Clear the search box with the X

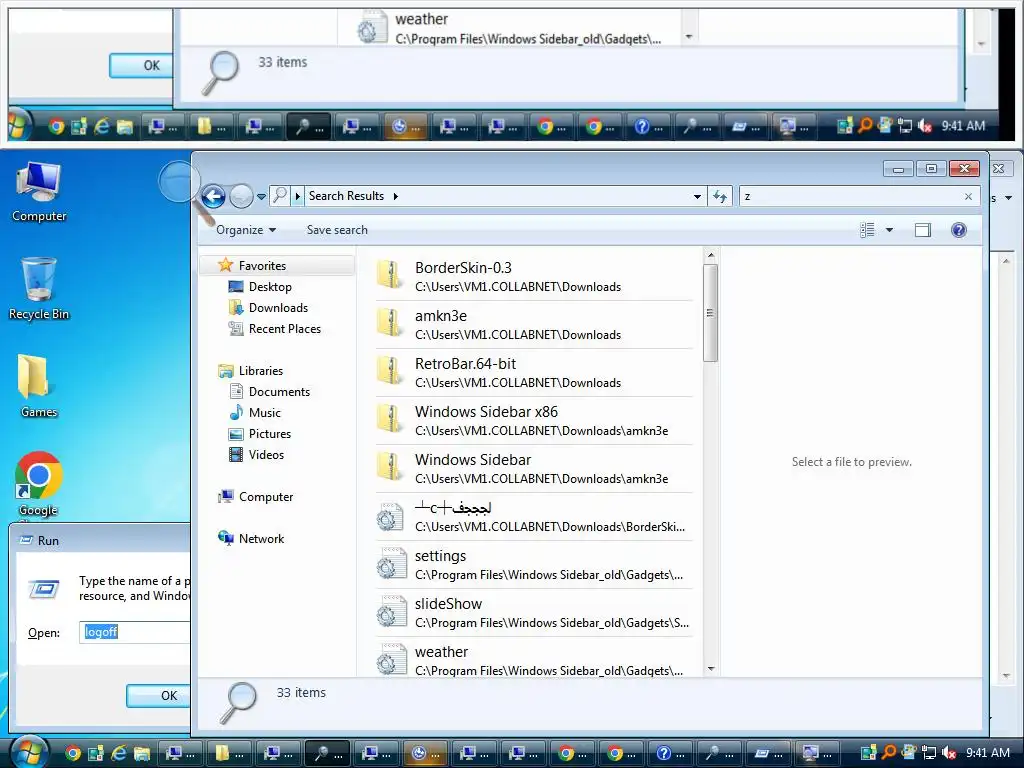pos(968,196)
